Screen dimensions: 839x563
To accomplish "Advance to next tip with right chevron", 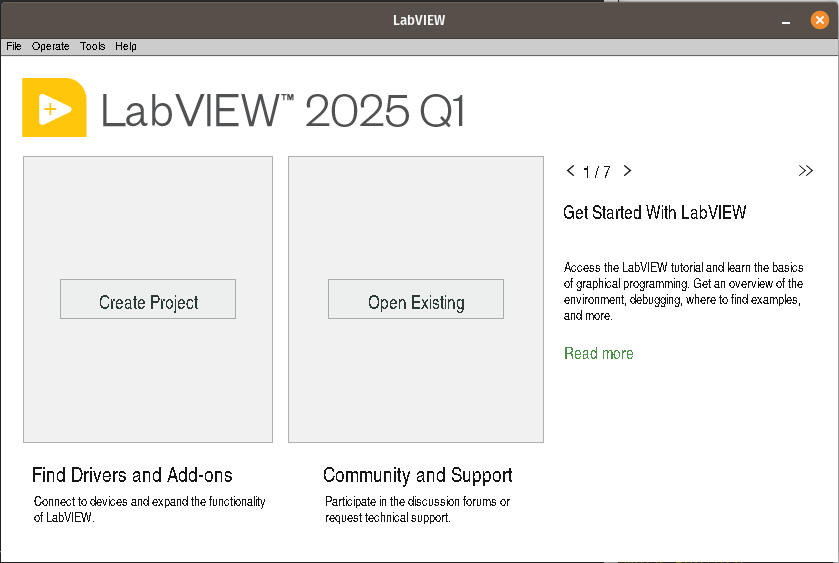I will 627,171.
